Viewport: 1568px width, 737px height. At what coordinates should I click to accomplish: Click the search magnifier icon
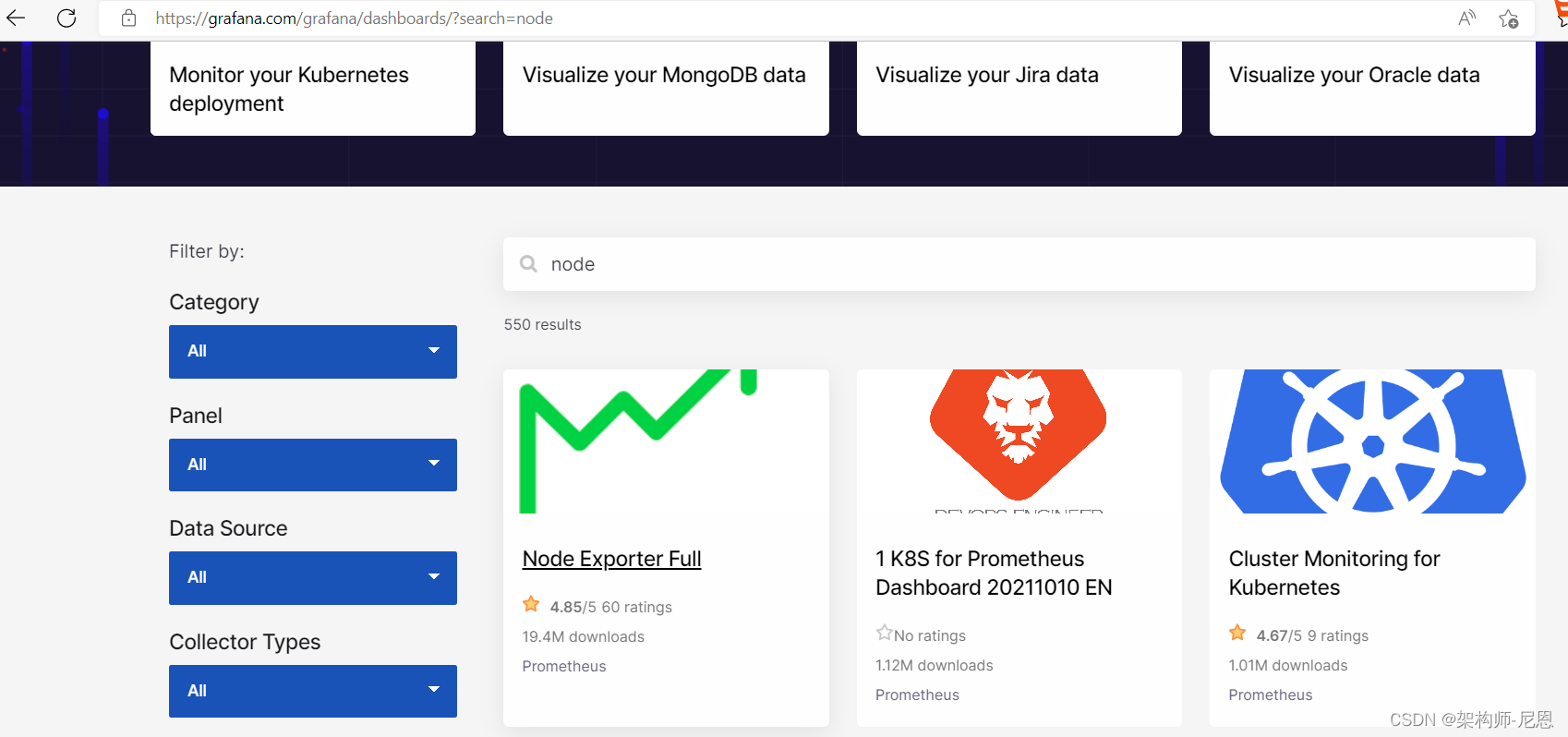pyautogui.click(x=528, y=264)
